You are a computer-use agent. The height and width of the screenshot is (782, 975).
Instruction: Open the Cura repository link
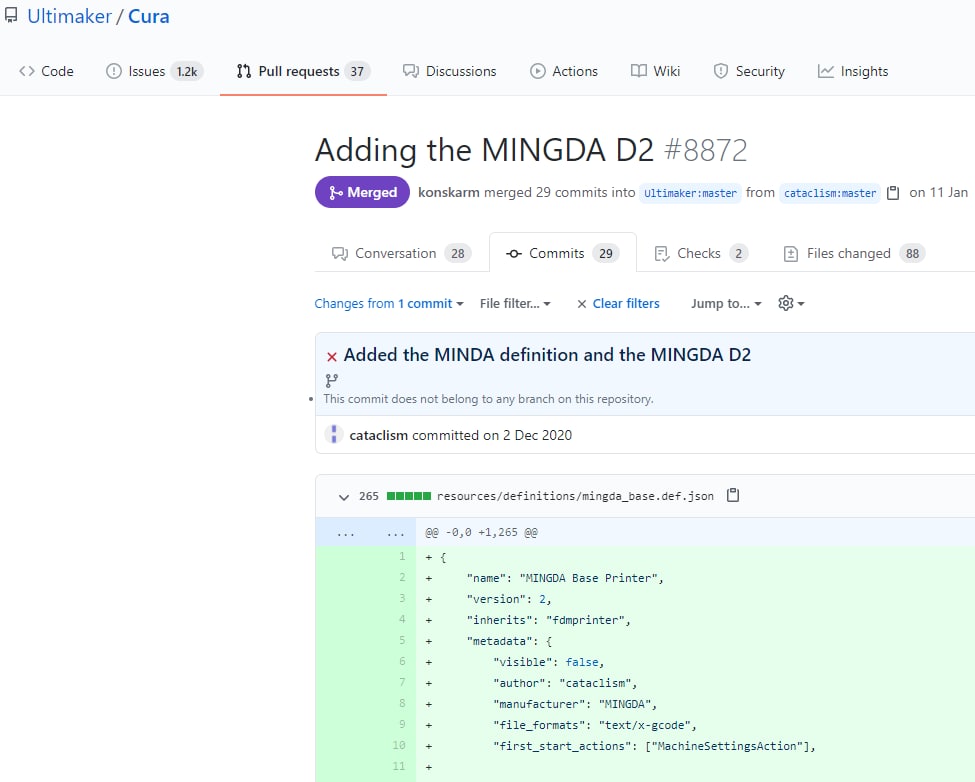[149, 17]
